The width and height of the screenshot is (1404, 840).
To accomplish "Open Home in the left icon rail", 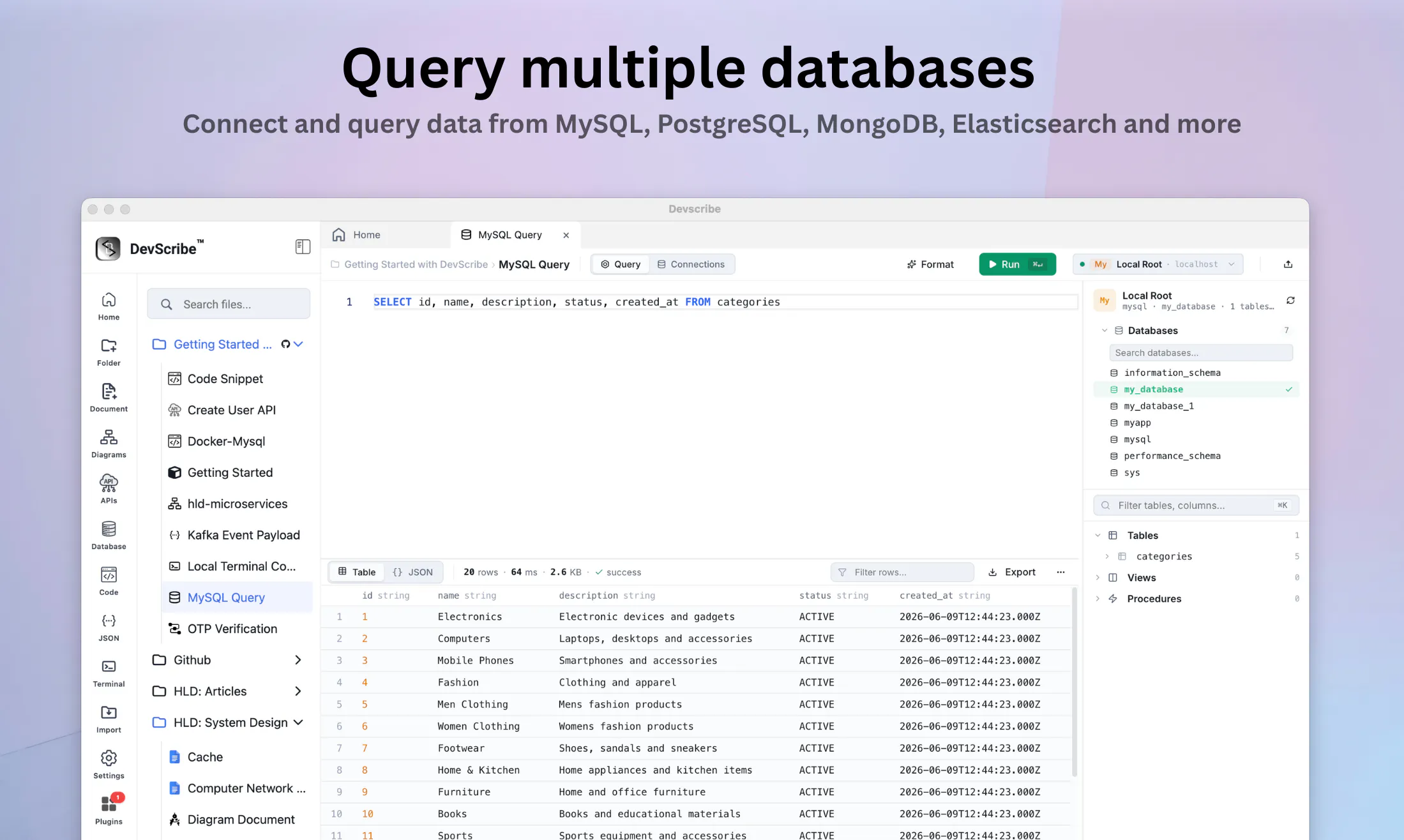I will pos(109,306).
